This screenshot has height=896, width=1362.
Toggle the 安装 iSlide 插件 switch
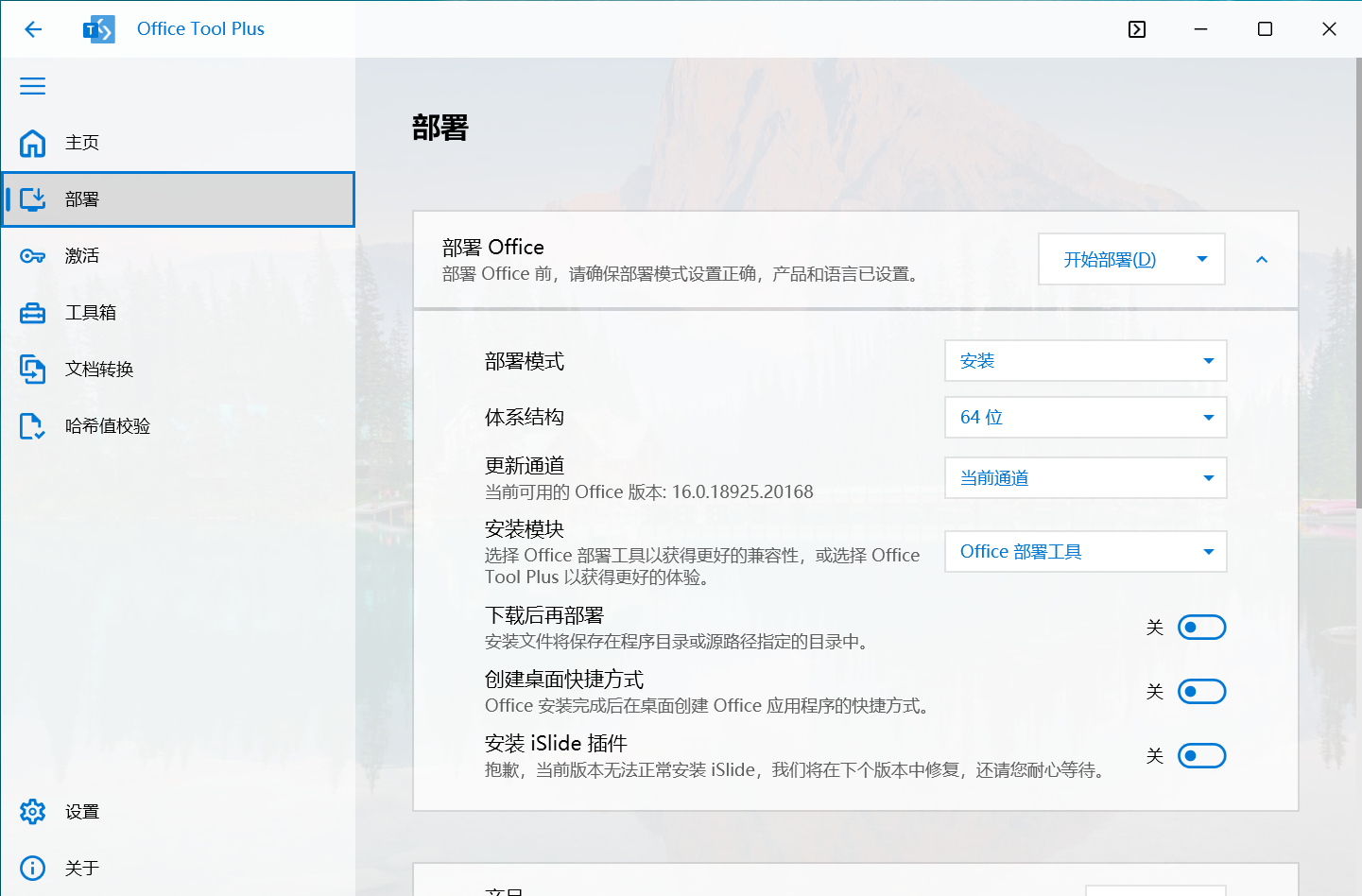coord(1202,756)
